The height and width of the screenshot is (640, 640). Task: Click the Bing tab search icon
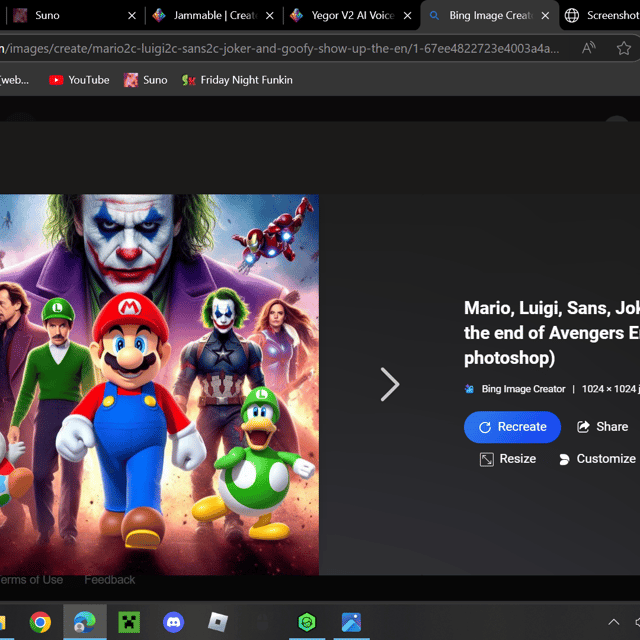pos(434,16)
